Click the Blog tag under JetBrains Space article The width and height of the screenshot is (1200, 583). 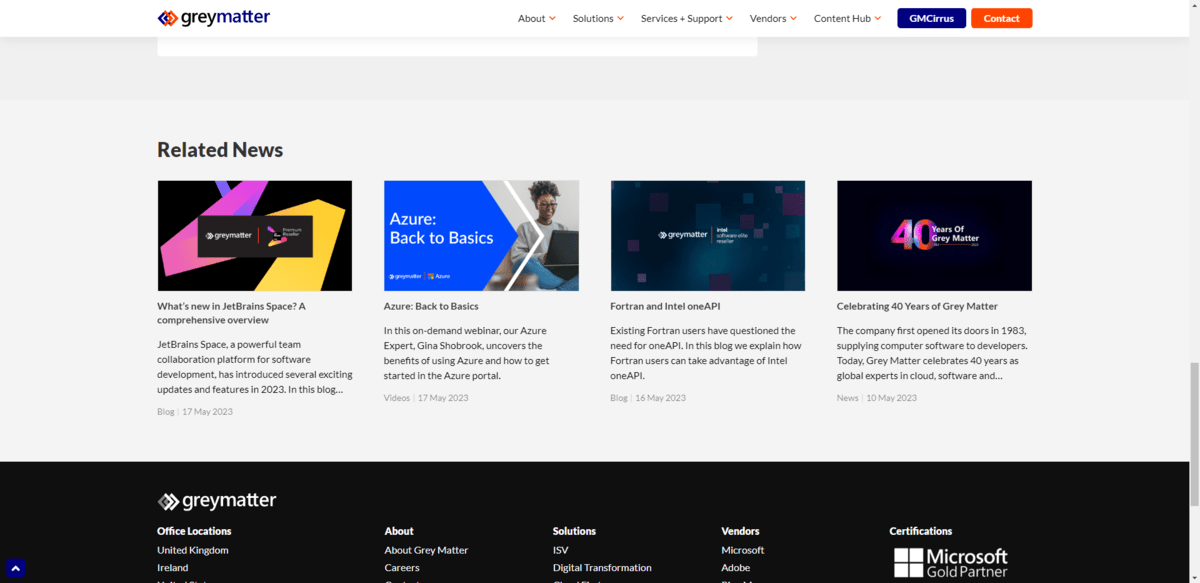click(x=166, y=411)
